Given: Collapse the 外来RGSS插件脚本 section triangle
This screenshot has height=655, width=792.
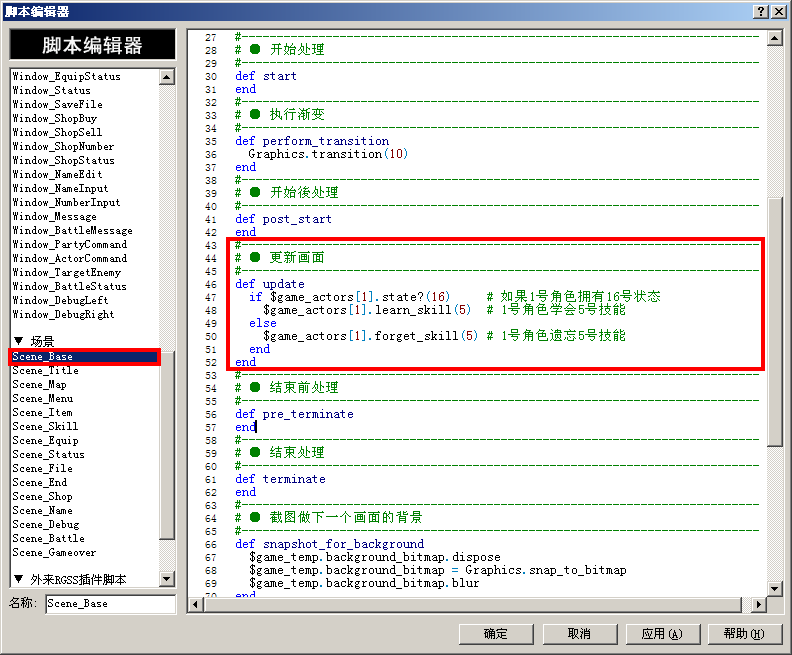Looking at the screenshot, I should point(19,579).
